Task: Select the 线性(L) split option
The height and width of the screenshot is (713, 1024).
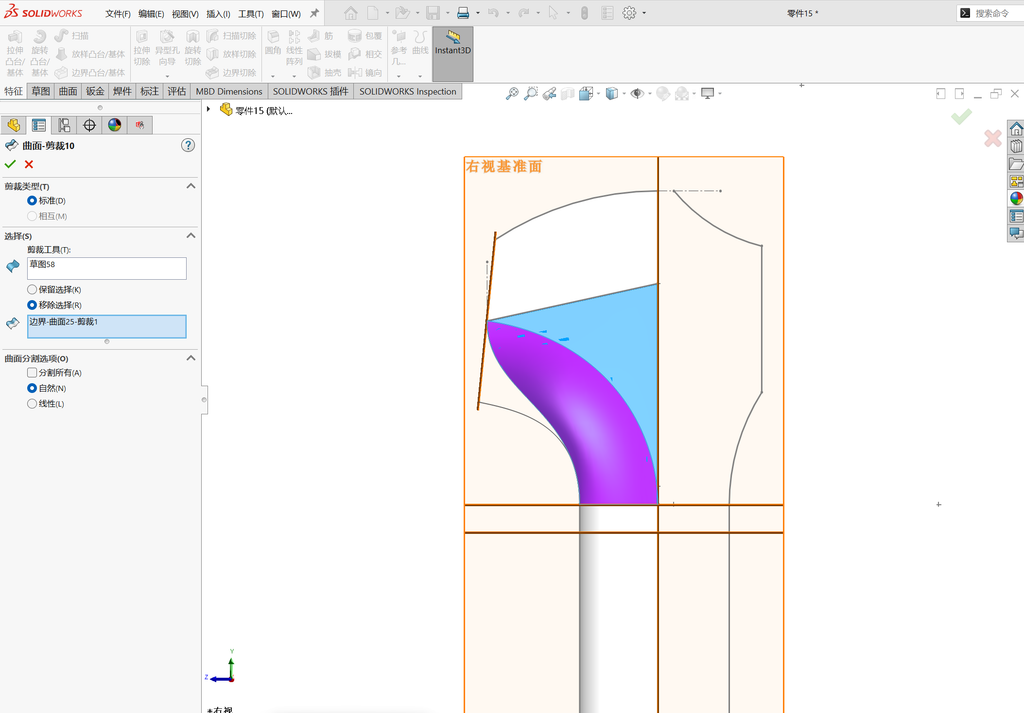Action: coord(31,404)
